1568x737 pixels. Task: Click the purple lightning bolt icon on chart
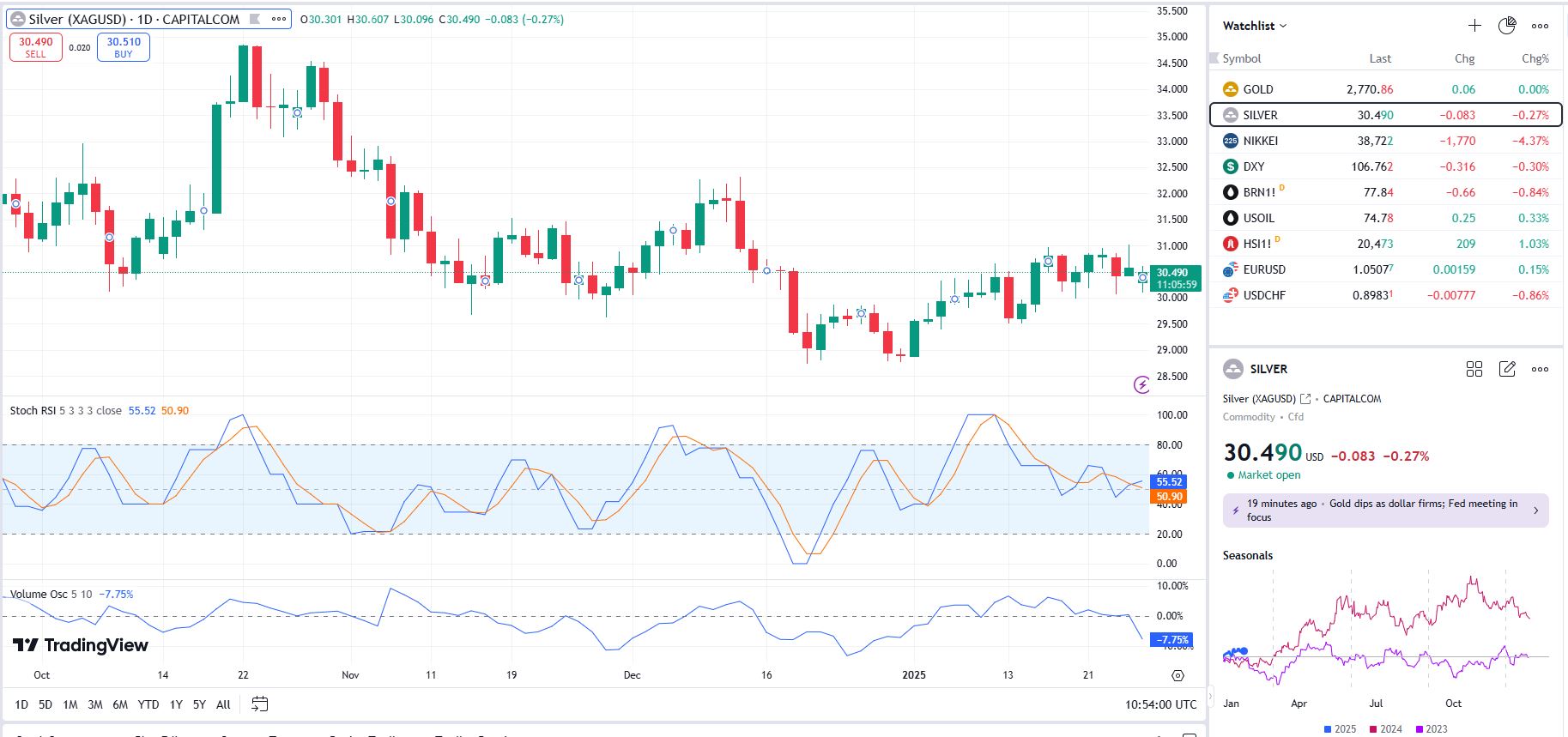[x=1141, y=385]
